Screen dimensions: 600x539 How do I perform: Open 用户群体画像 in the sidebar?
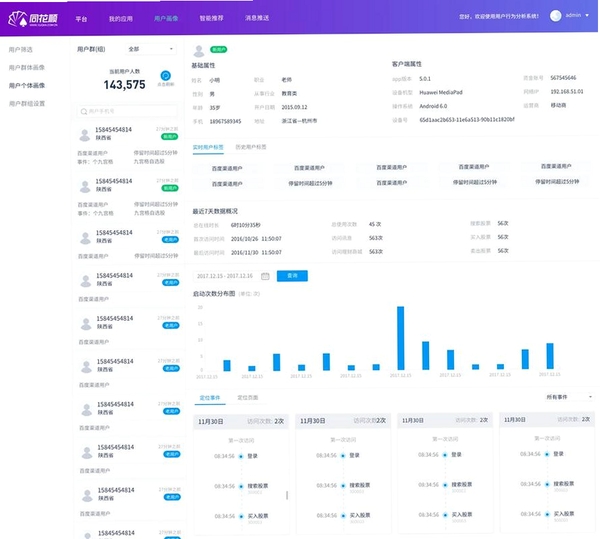27,68
